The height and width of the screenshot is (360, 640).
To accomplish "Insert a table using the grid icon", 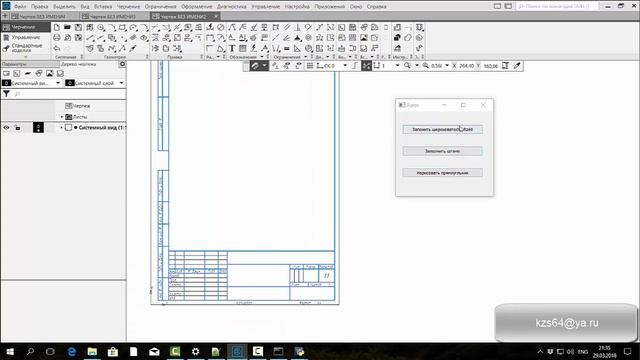I will (x=243, y=48).
